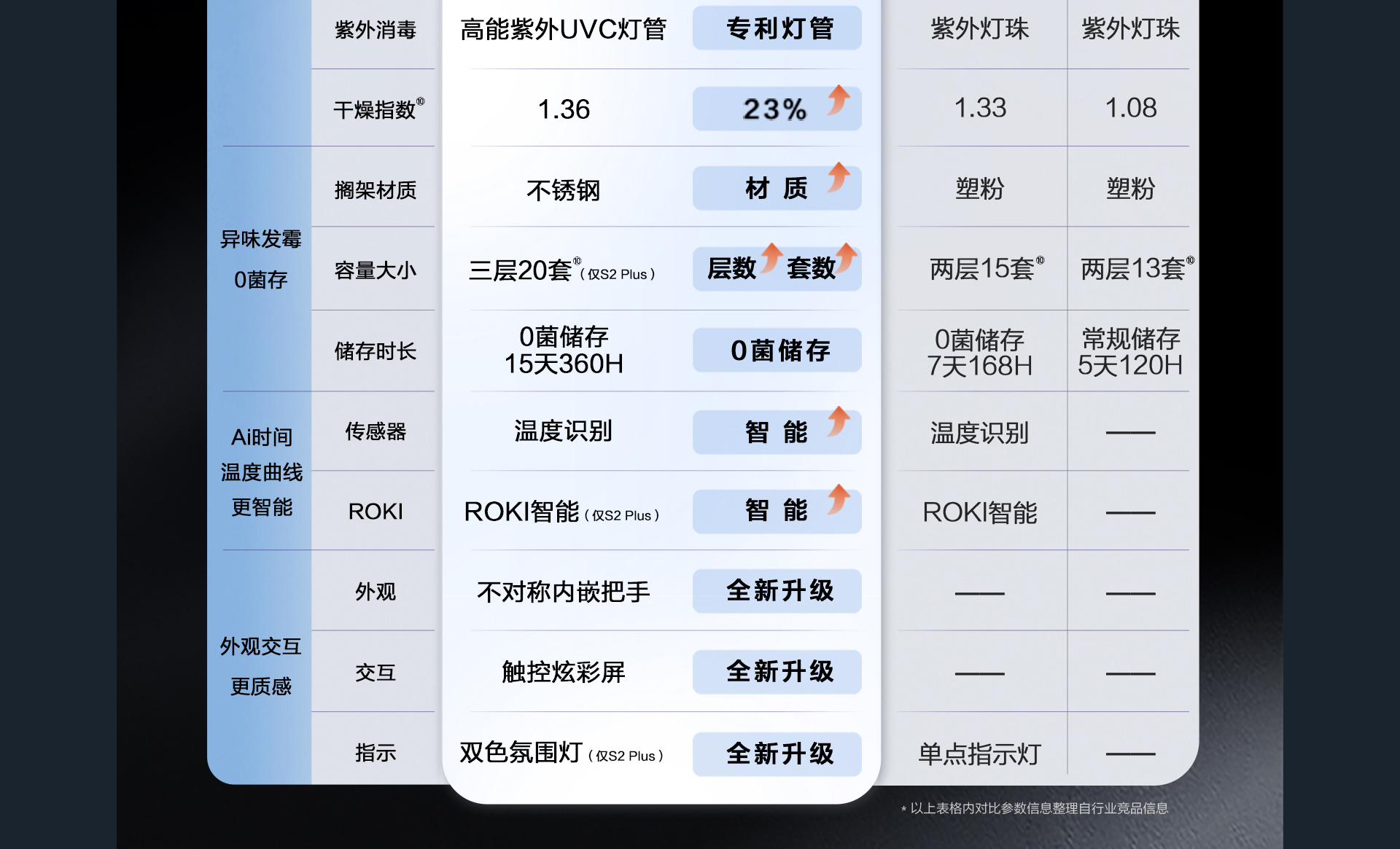Select the 外观交互更质感 category cell
This screenshot has width=1400, height=849.
(x=260, y=666)
